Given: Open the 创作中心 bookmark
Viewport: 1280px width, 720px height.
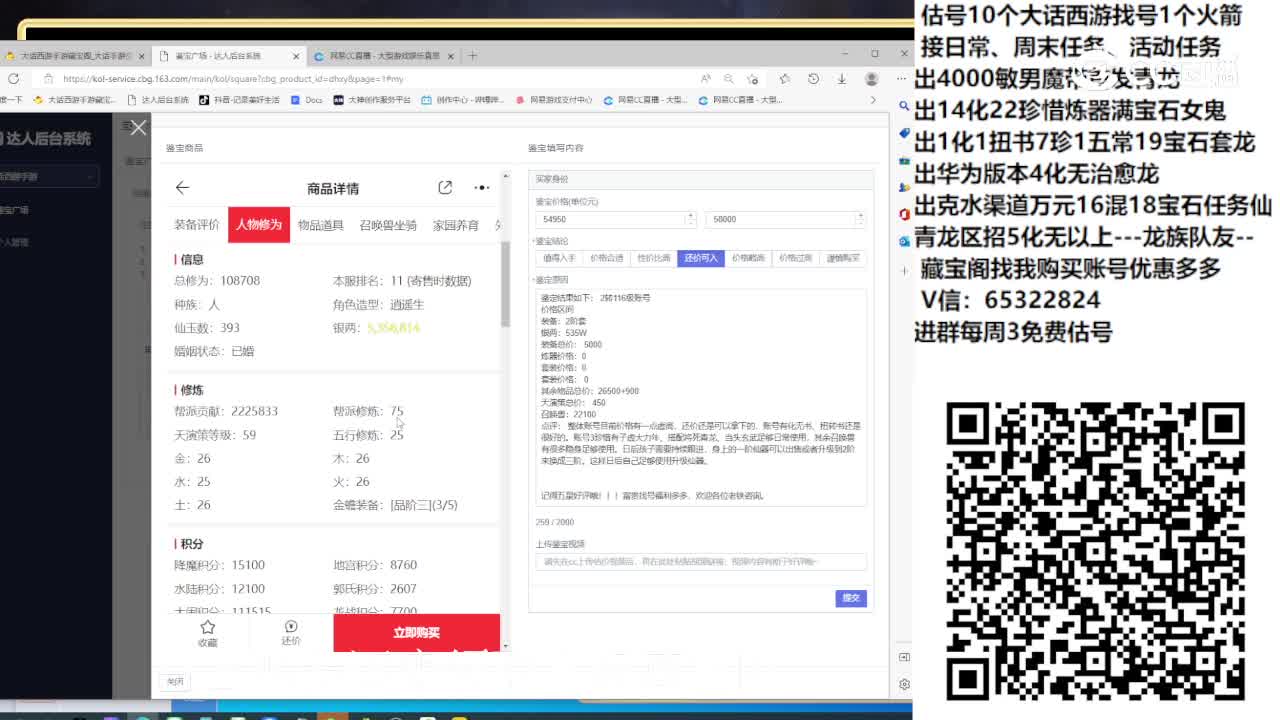Looking at the screenshot, I should pyautogui.click(x=463, y=100).
